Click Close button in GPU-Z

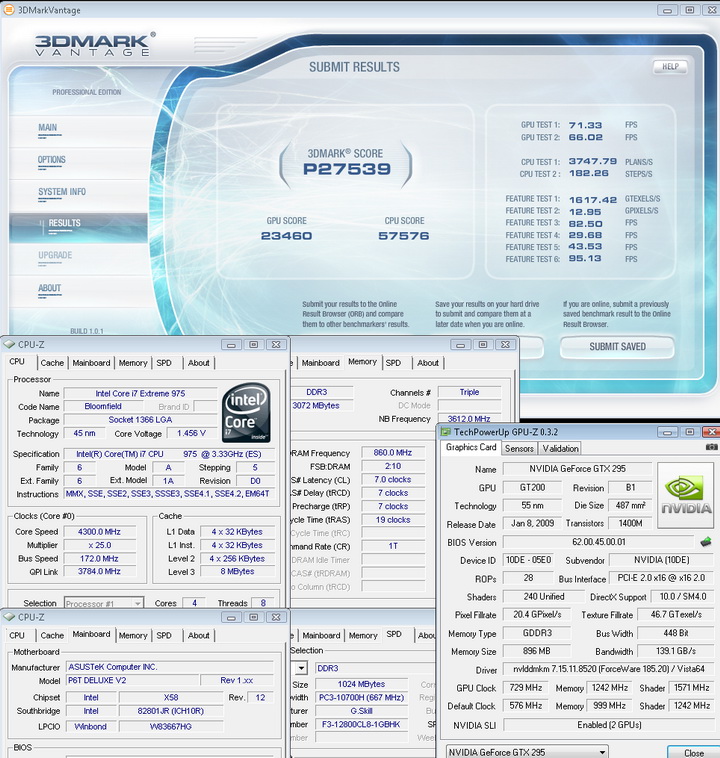coord(693,752)
